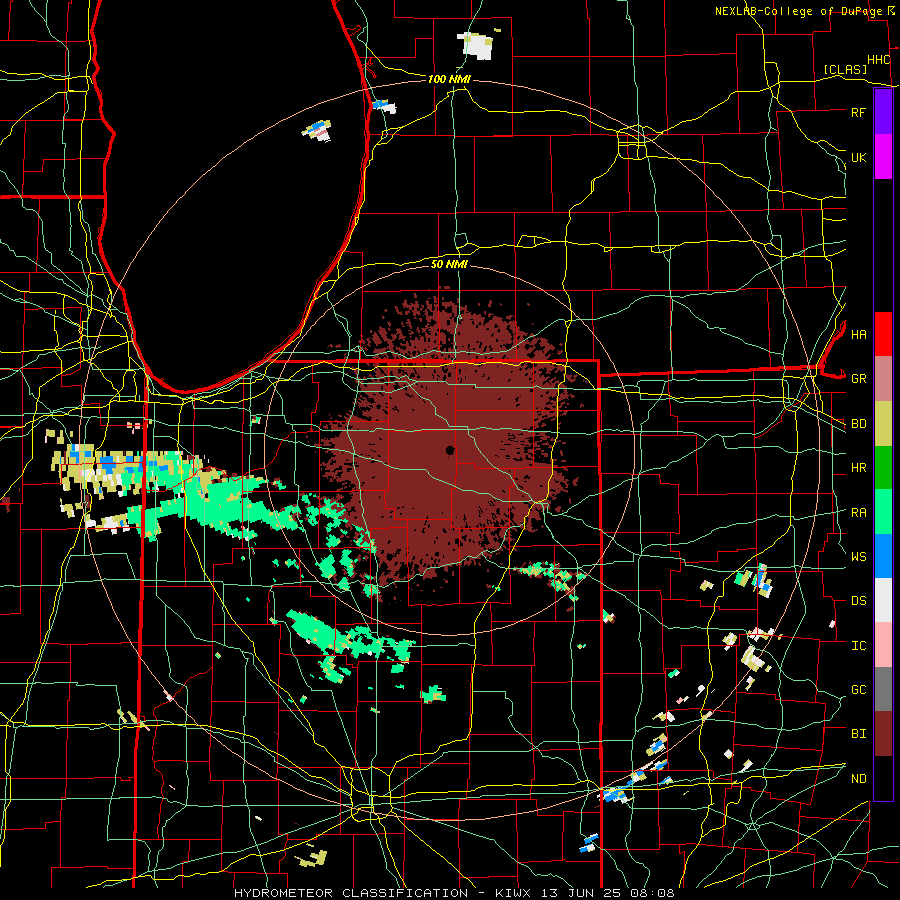
Task: Click the red HA legend color swatch
Action: coord(883,334)
